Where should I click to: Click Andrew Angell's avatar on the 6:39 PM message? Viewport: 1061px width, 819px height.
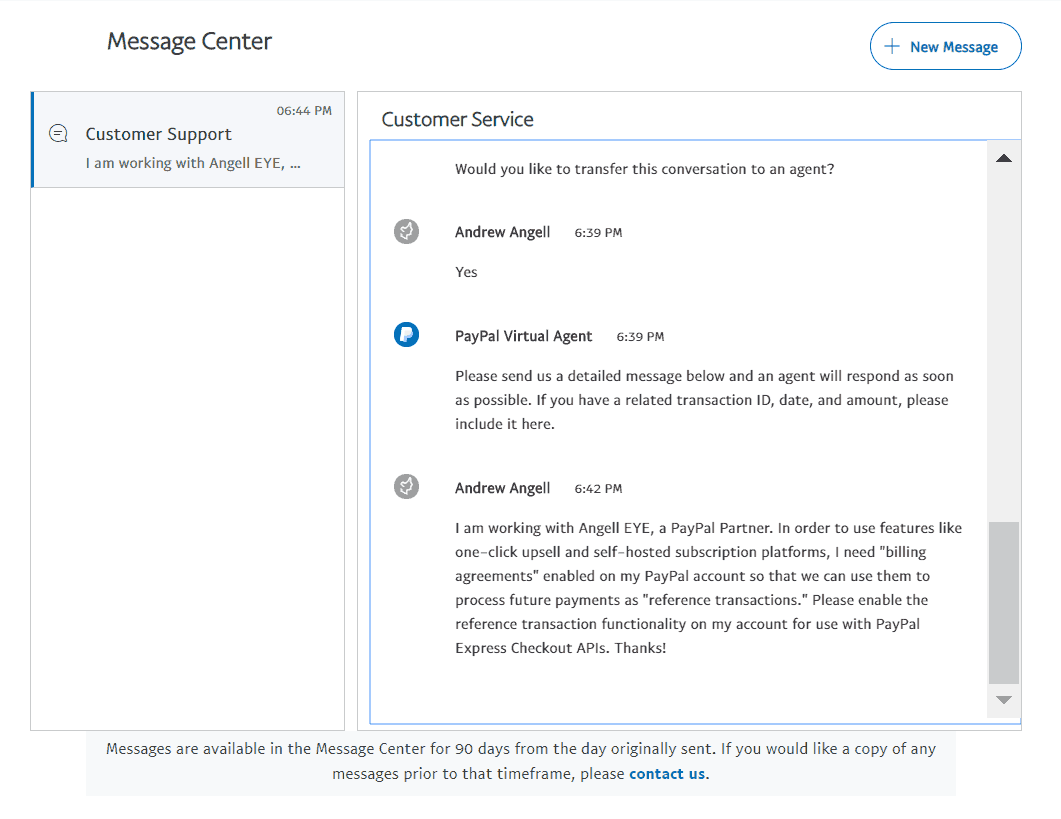406,231
